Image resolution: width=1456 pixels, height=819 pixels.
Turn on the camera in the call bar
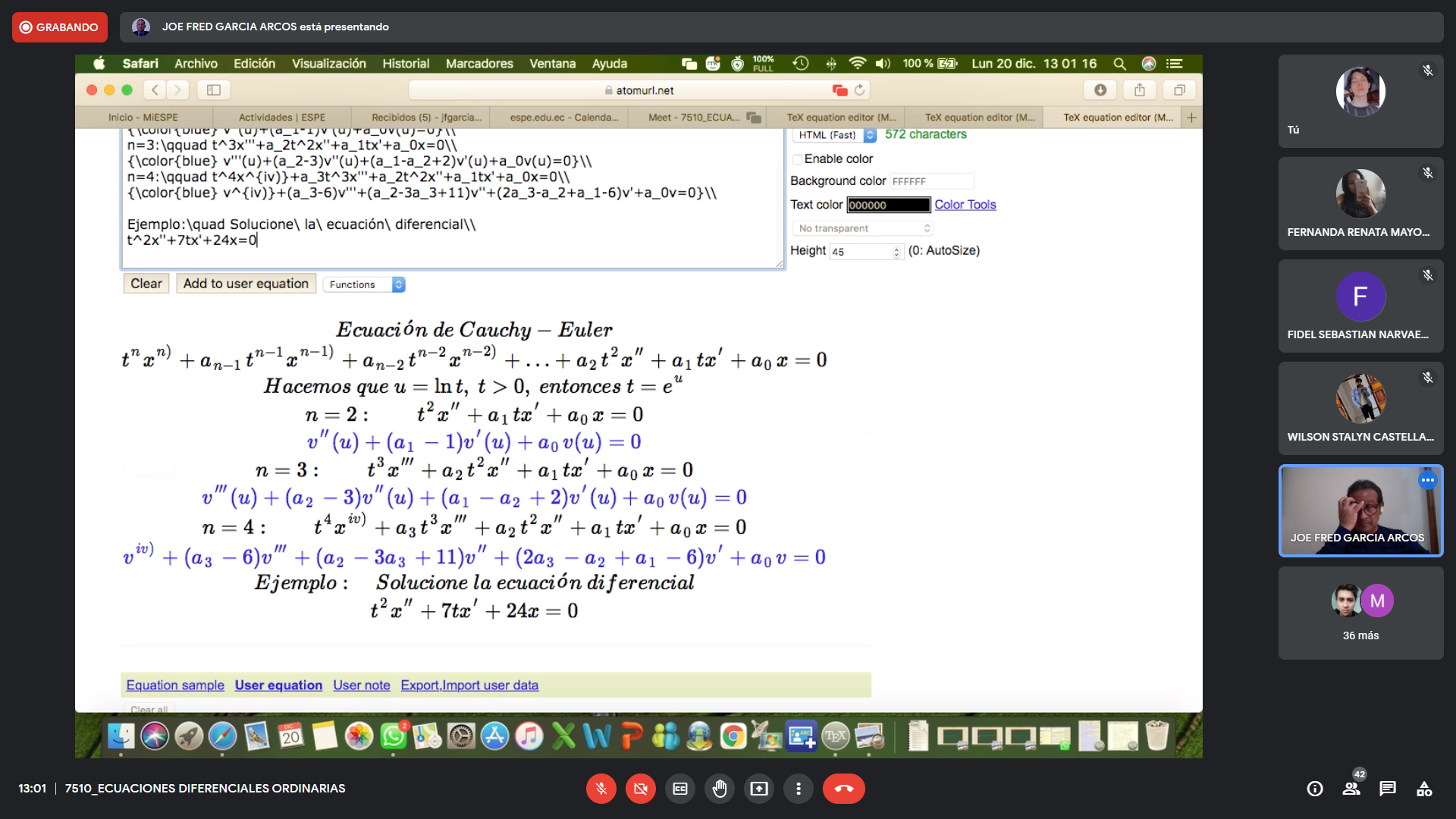click(x=641, y=789)
